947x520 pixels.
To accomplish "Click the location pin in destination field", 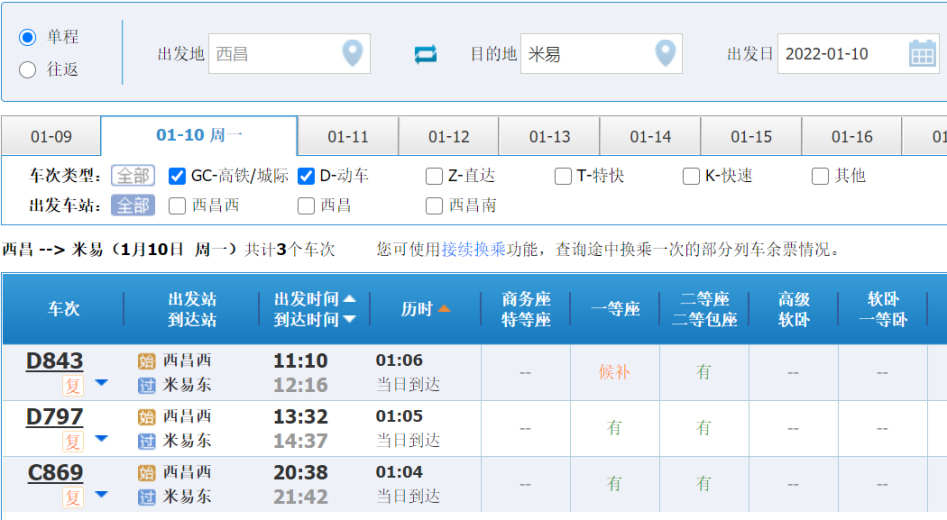I will [665, 54].
